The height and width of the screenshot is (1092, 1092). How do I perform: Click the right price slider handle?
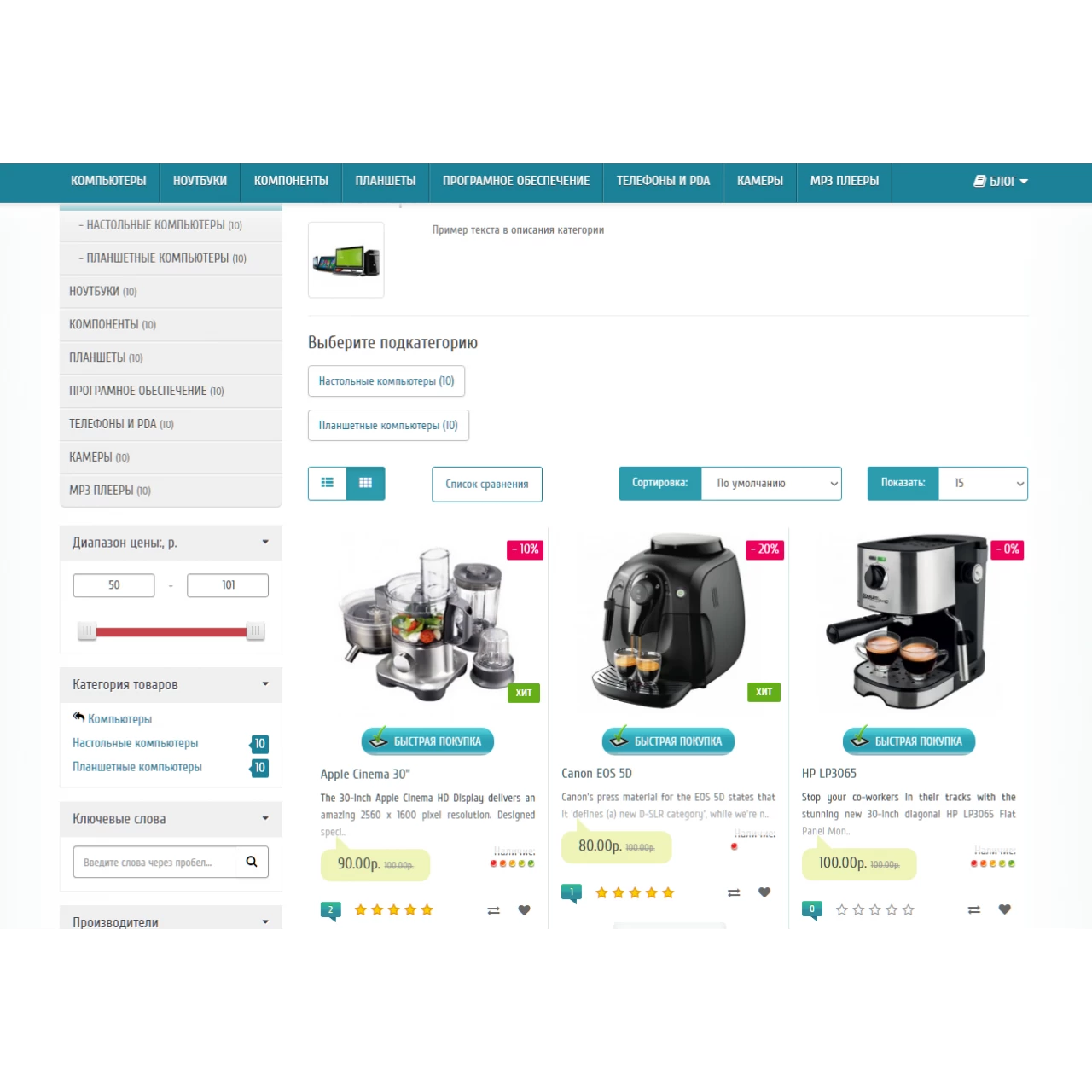click(255, 631)
